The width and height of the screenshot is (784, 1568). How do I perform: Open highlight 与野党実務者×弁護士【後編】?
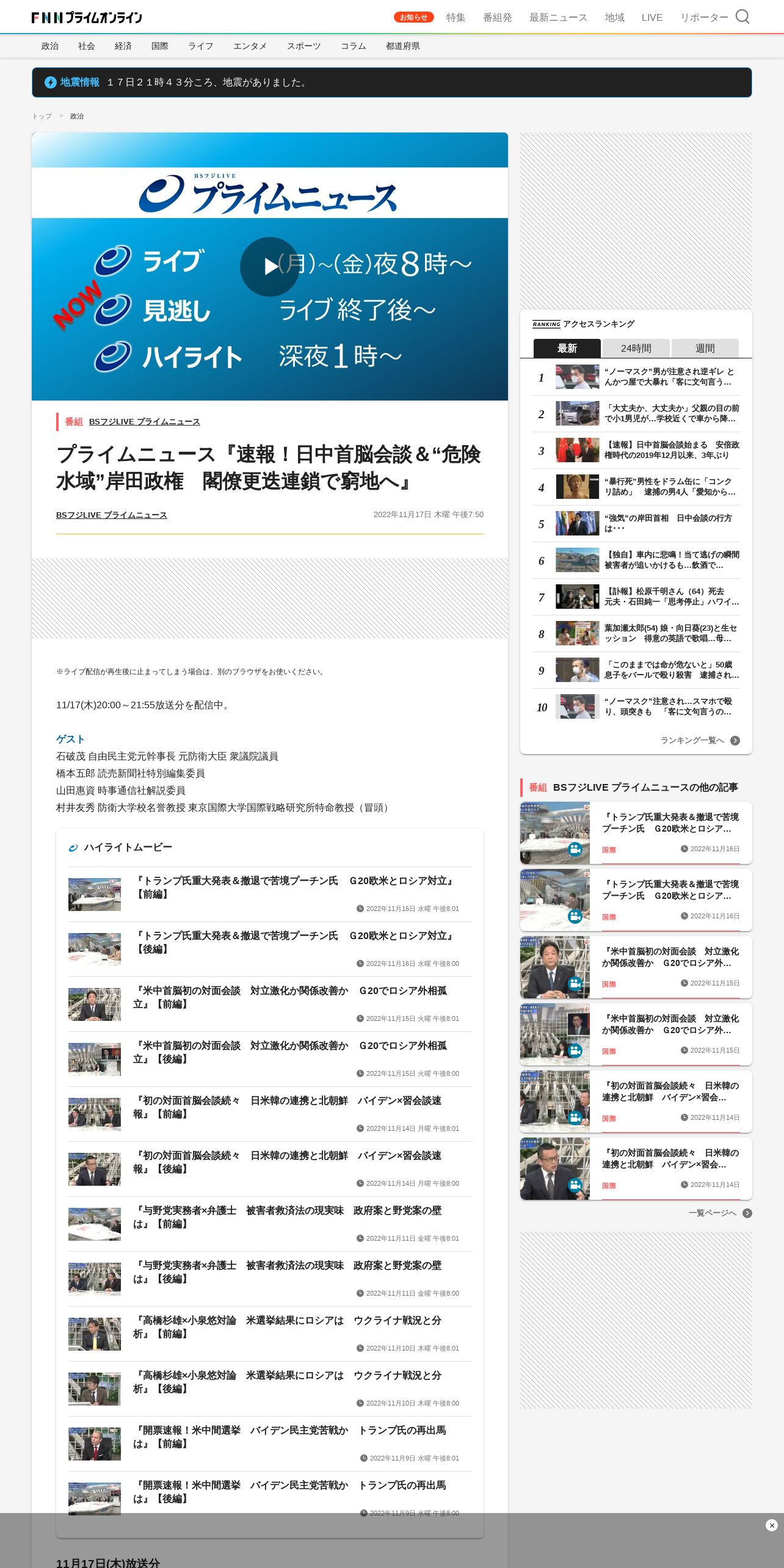point(270,1279)
